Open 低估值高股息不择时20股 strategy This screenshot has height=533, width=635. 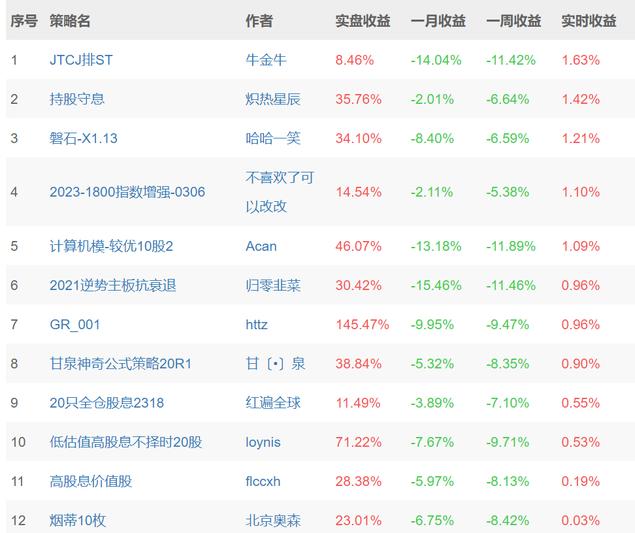tap(125, 442)
